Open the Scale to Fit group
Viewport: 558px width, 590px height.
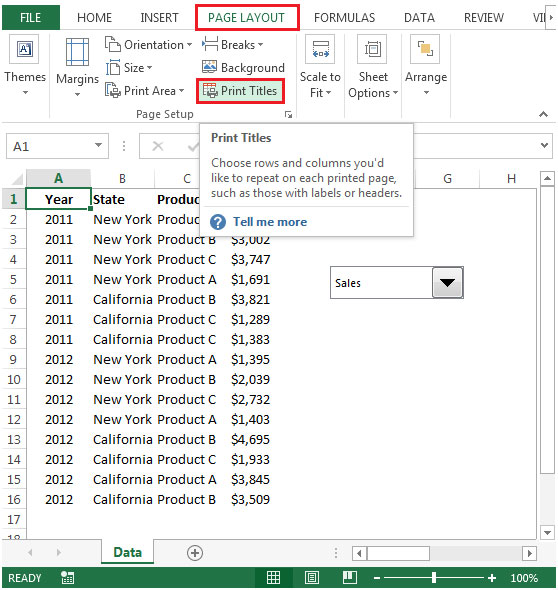coord(320,67)
